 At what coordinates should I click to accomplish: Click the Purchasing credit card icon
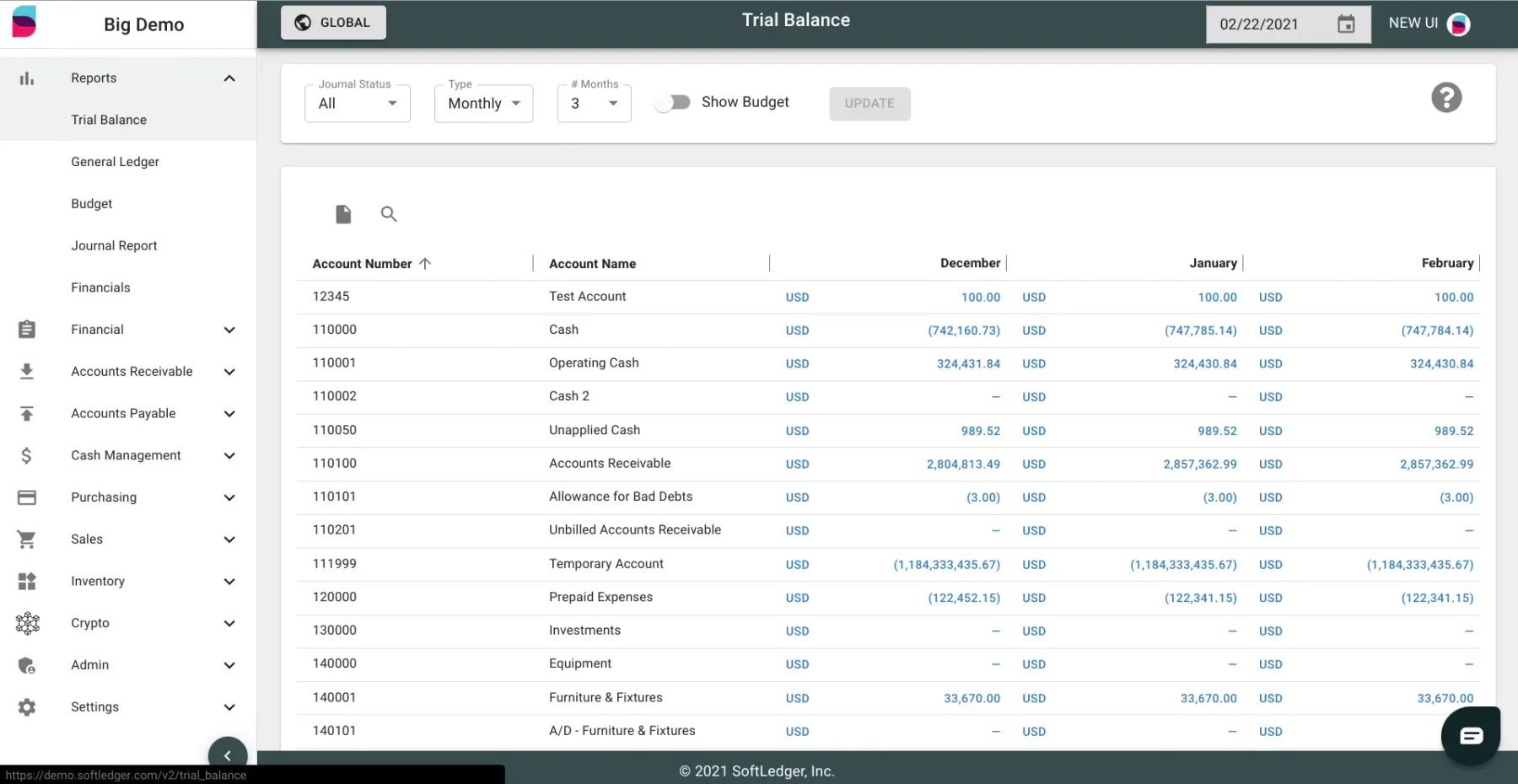point(27,497)
